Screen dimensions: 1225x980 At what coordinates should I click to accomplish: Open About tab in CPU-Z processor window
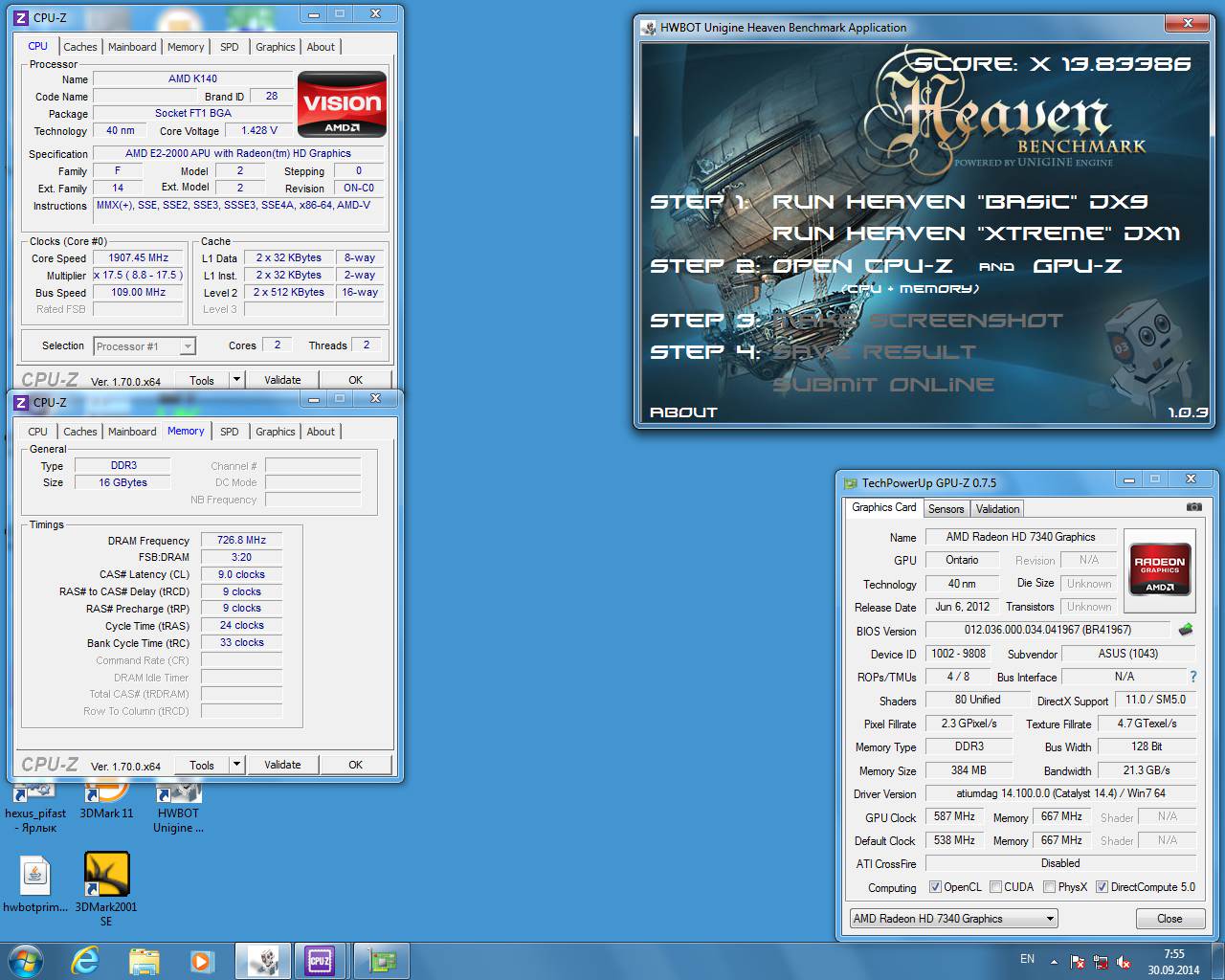(x=321, y=47)
